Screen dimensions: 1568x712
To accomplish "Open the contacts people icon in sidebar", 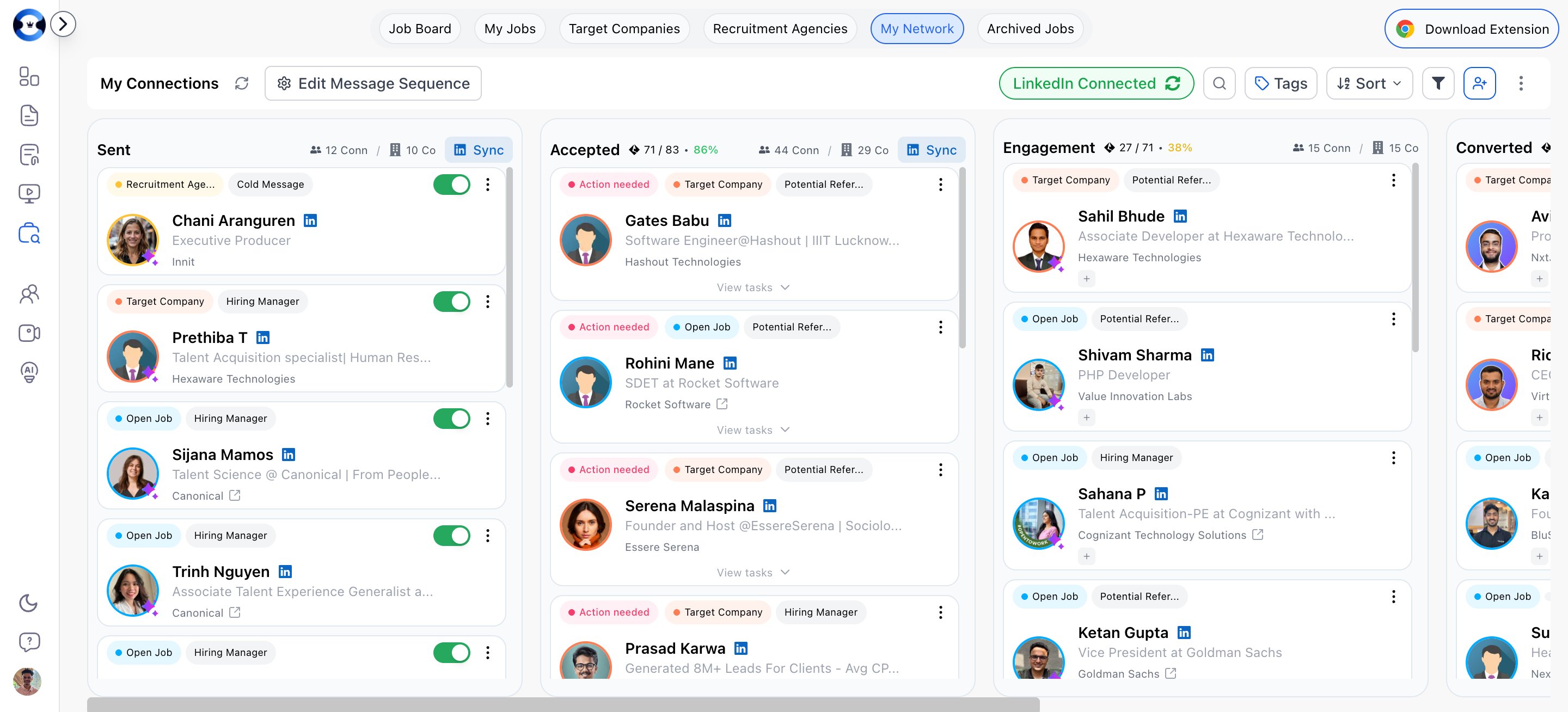I will [x=29, y=294].
